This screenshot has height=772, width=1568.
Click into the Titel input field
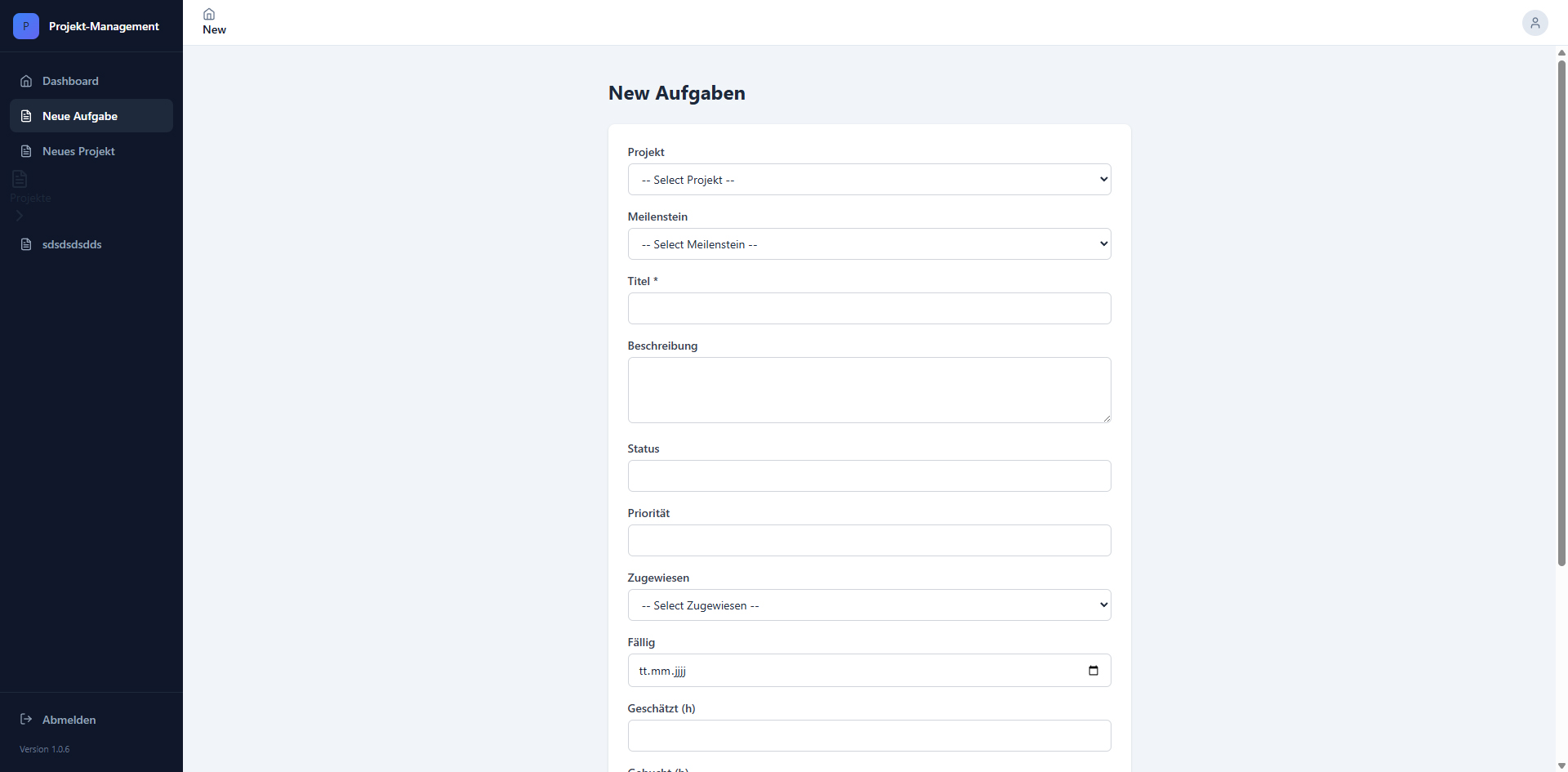pyautogui.click(x=869, y=309)
